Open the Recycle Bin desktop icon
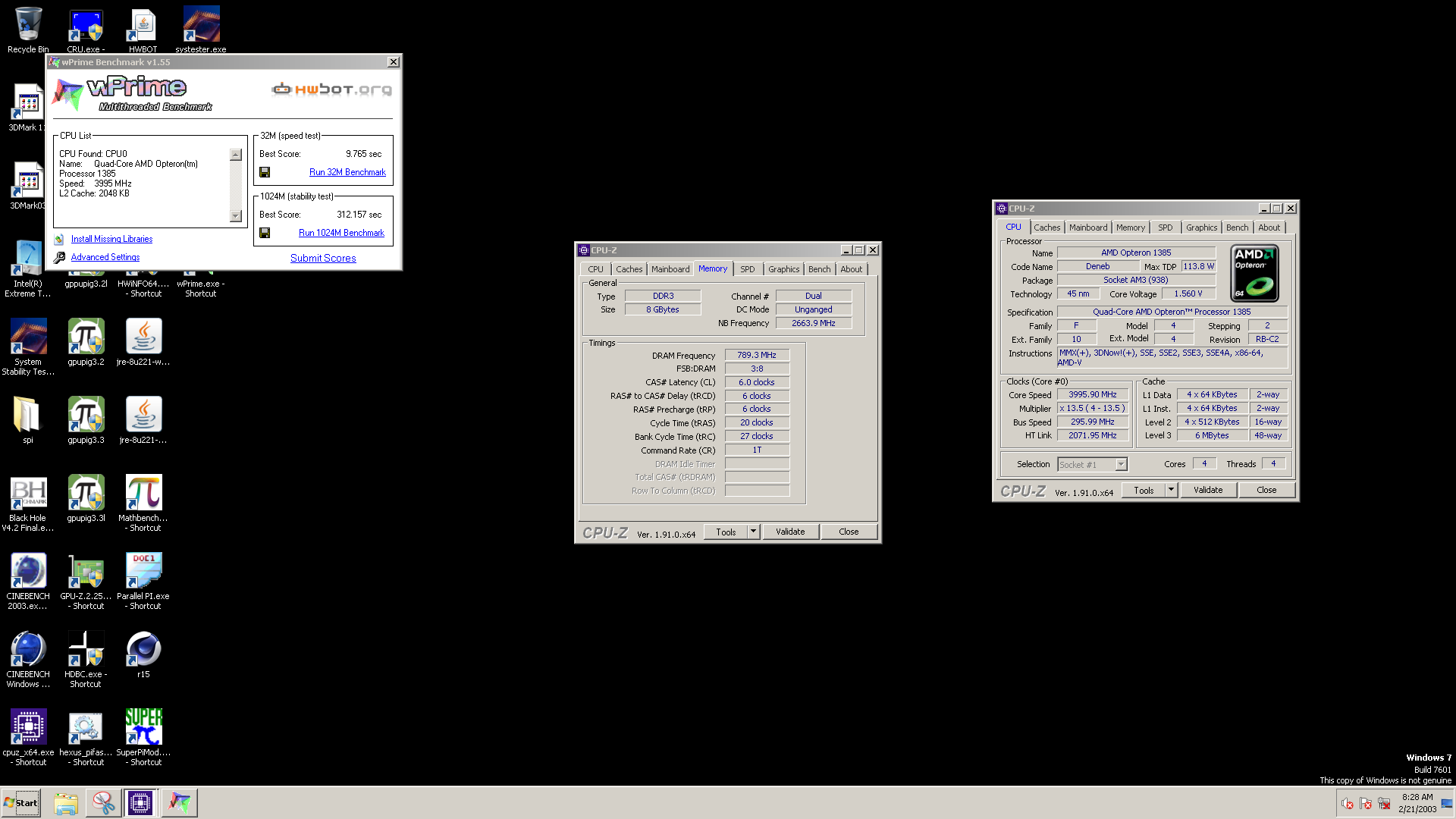The image size is (1456, 819). point(28,29)
